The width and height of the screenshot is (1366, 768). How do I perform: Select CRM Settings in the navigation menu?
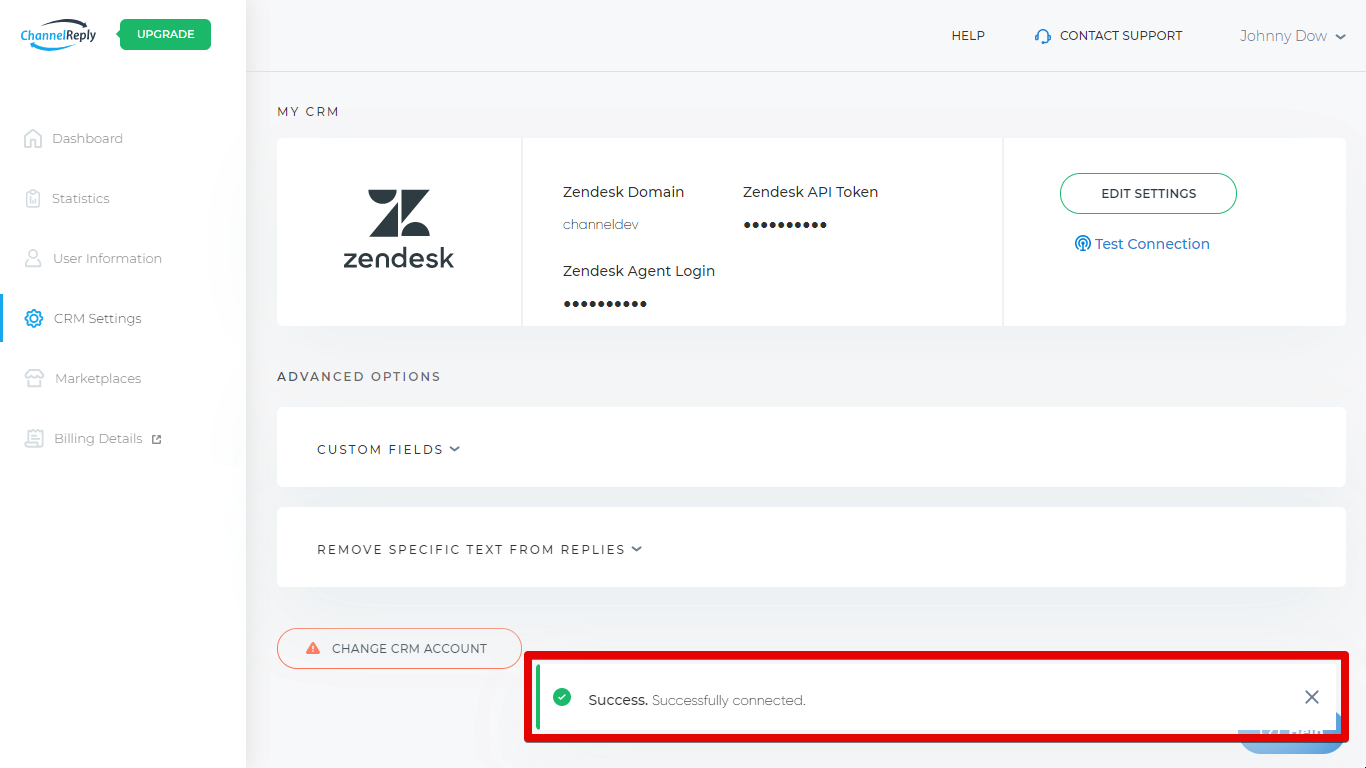(x=96, y=318)
